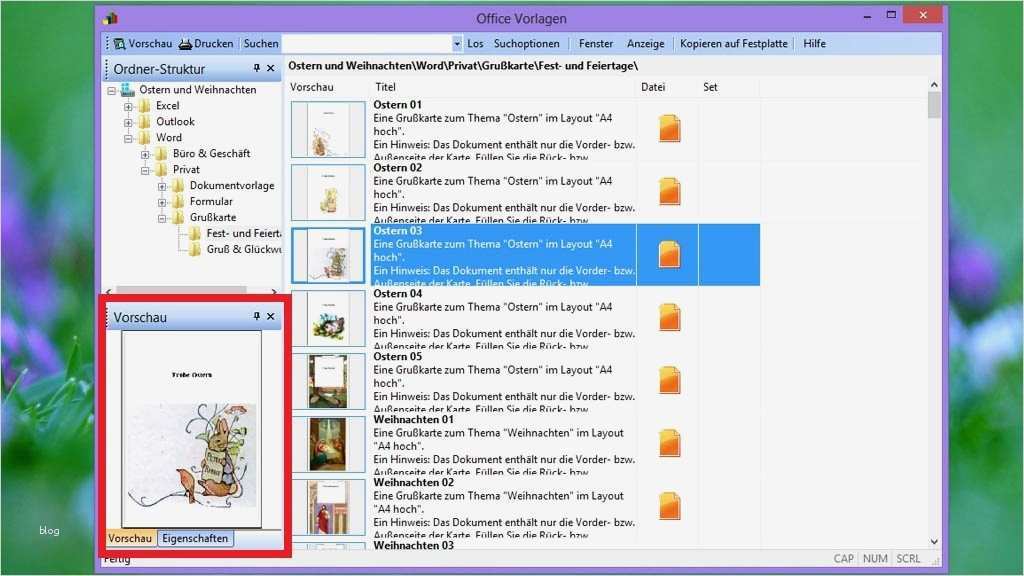The height and width of the screenshot is (576, 1024).
Task: Pin the Vorschau preview panel
Action: 257,316
